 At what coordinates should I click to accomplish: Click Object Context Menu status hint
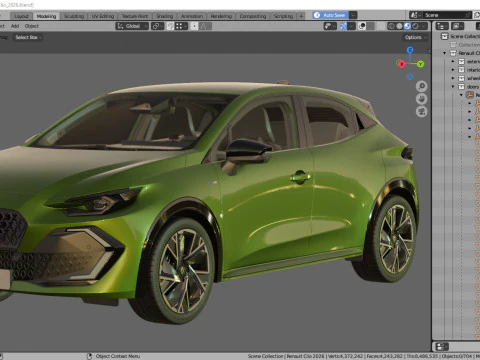tap(118, 356)
